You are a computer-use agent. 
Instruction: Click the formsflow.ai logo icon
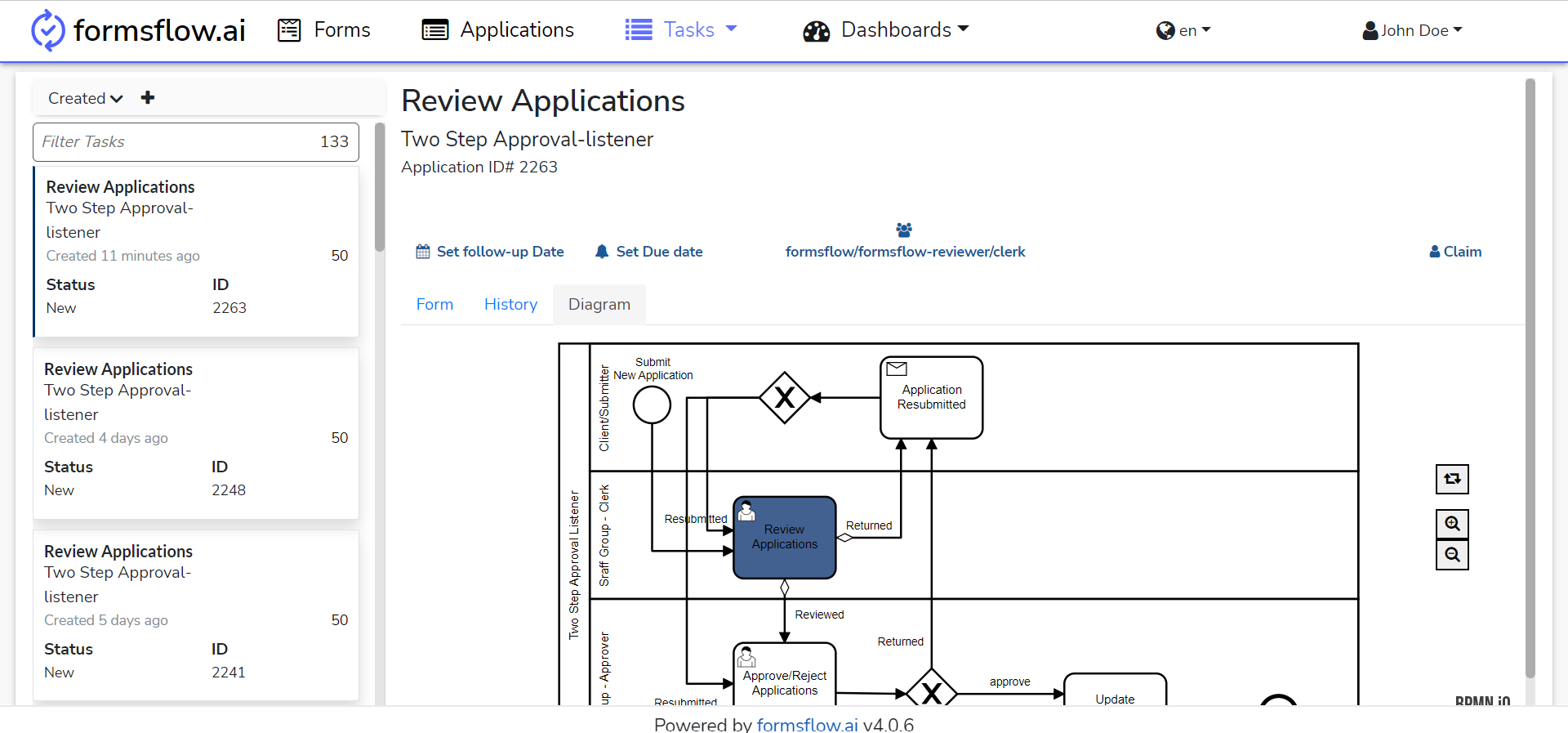coord(47,30)
